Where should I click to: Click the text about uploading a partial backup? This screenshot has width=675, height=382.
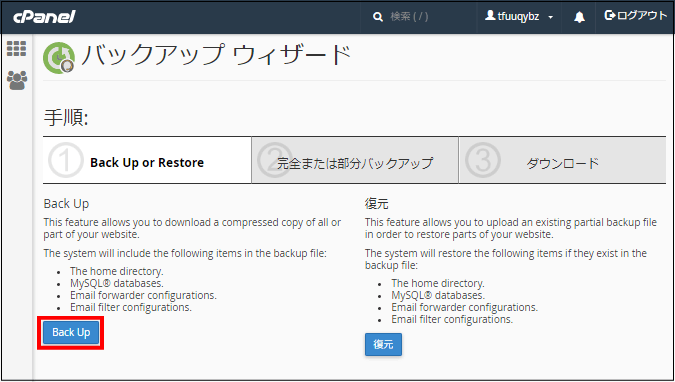coord(511,228)
